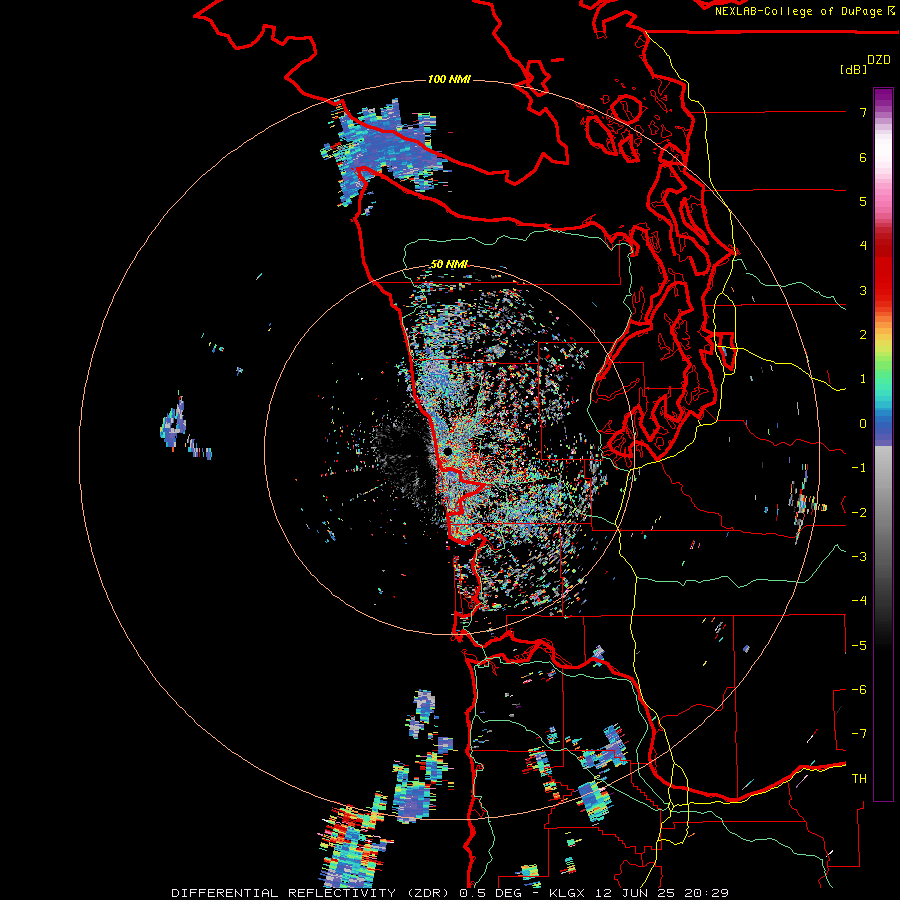Click the NEXLAB-College of DuPage credit text
Image resolution: width=900 pixels, height=900 pixels.
798,11
